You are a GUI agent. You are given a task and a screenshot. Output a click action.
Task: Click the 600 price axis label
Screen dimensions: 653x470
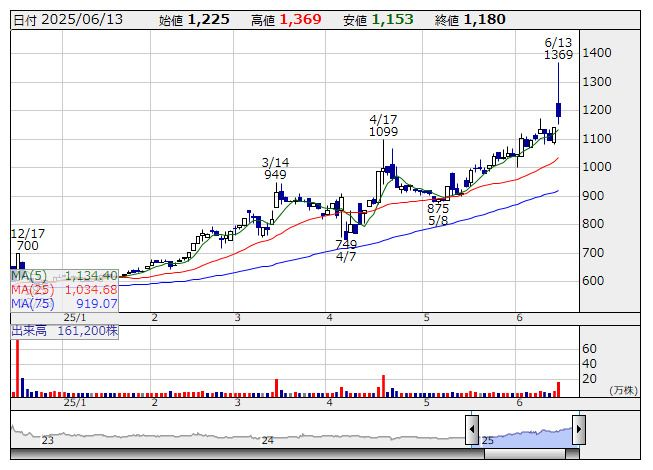(593, 281)
